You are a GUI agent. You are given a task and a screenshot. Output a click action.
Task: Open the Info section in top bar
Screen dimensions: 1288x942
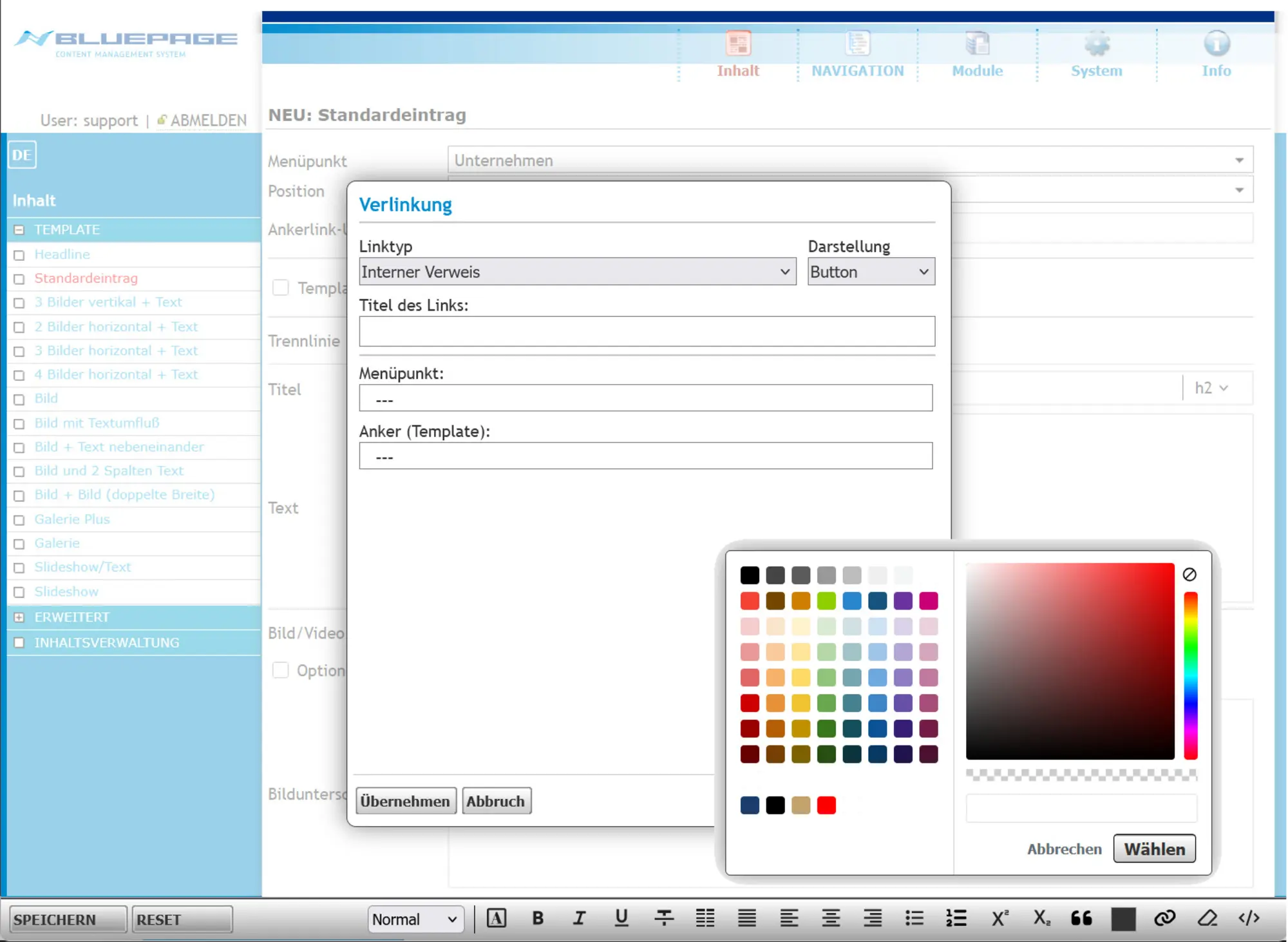pos(1217,55)
